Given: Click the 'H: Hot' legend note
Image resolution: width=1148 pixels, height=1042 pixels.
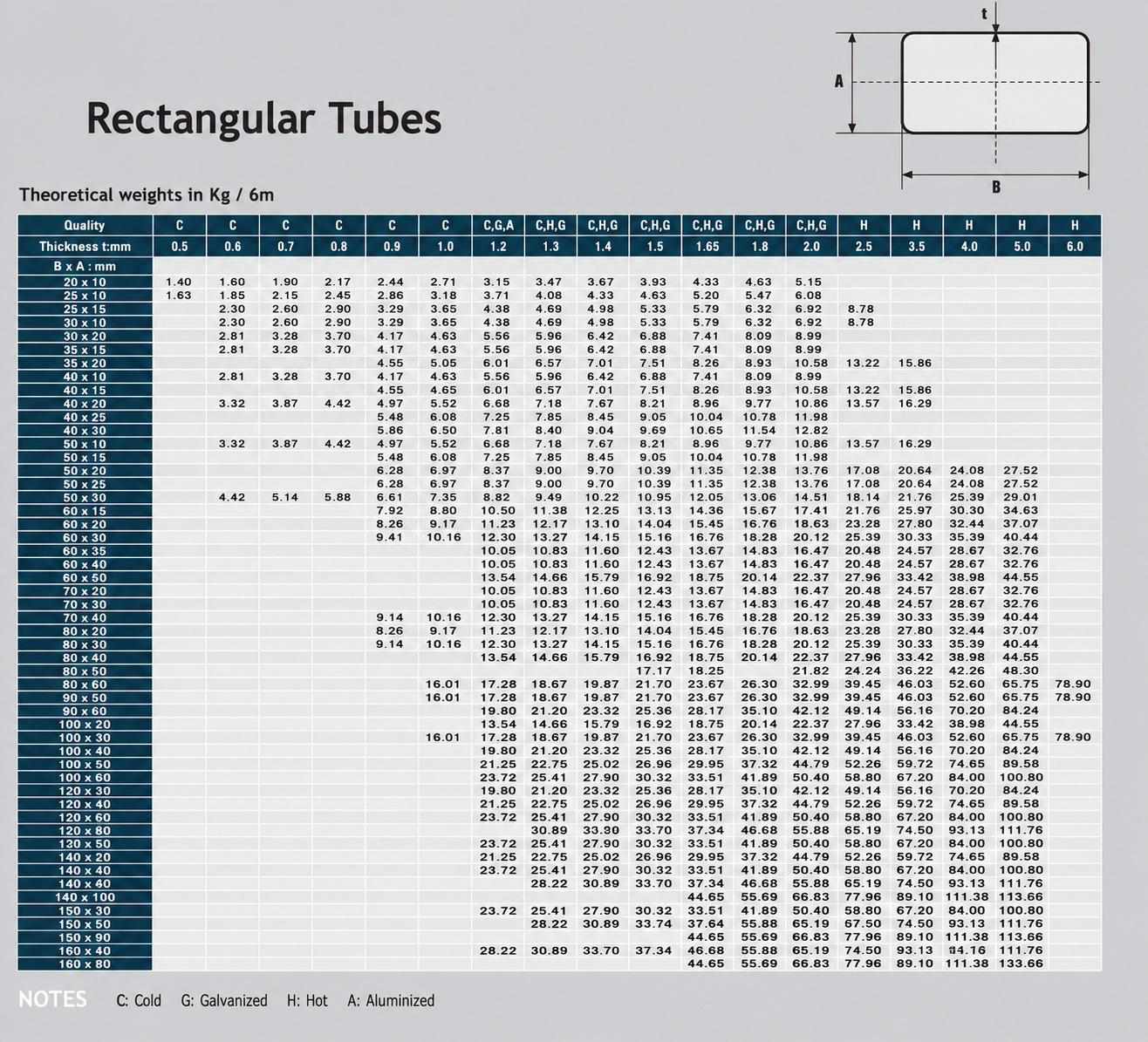Looking at the screenshot, I should coord(307,1001).
